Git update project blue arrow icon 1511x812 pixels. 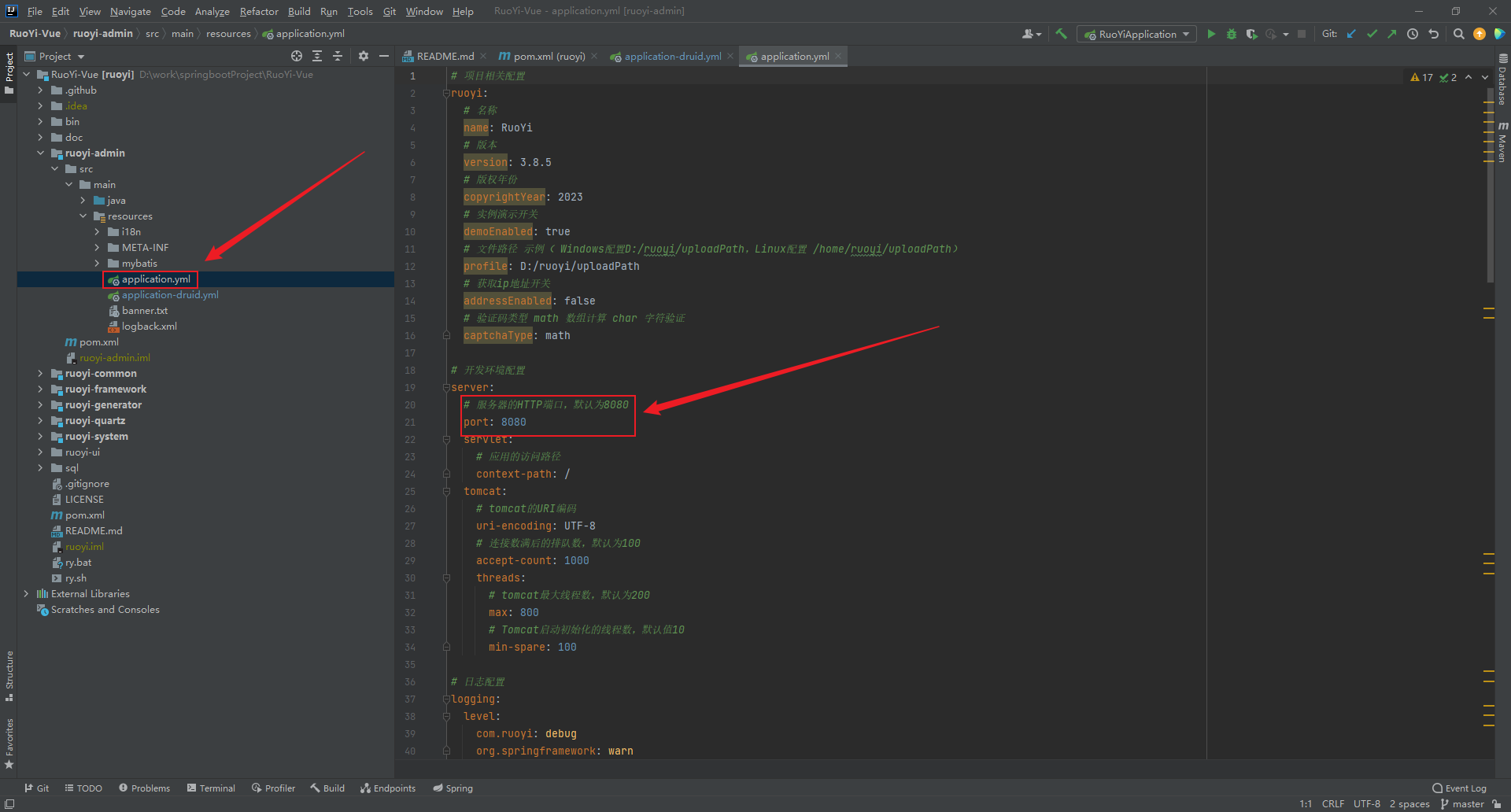(x=1351, y=34)
